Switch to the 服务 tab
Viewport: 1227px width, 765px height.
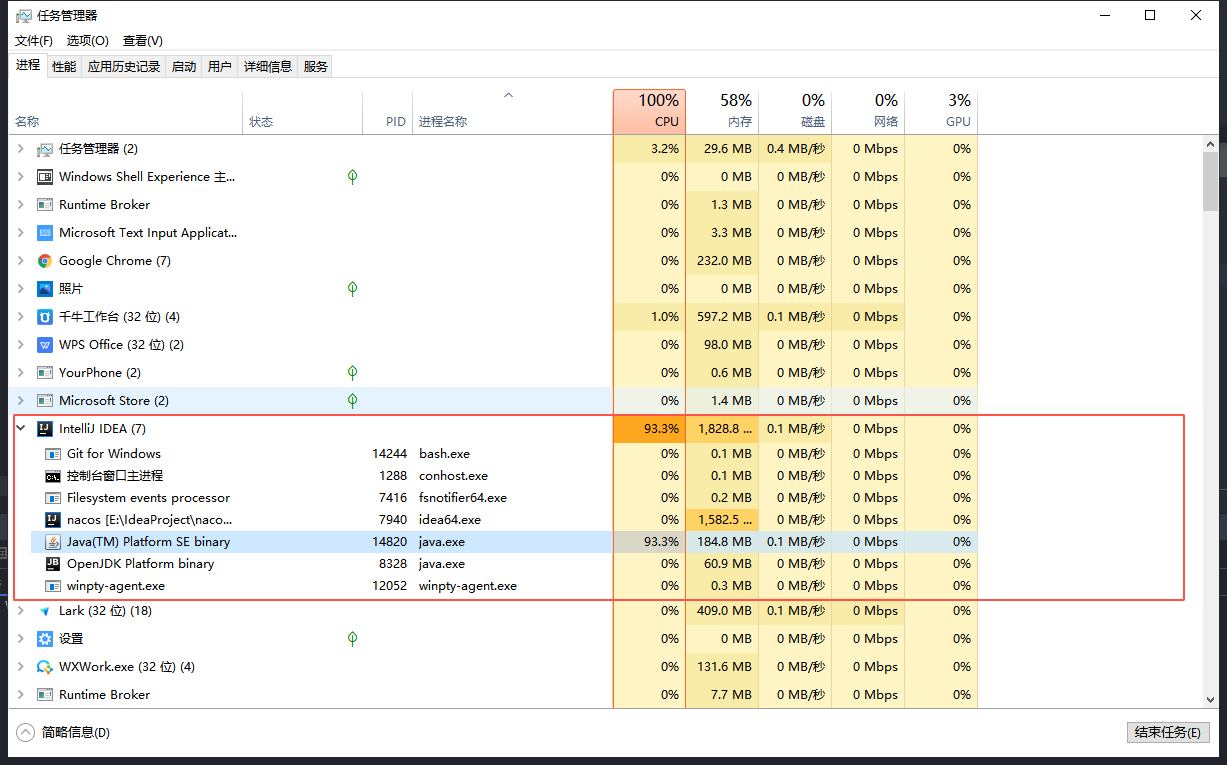(316, 67)
